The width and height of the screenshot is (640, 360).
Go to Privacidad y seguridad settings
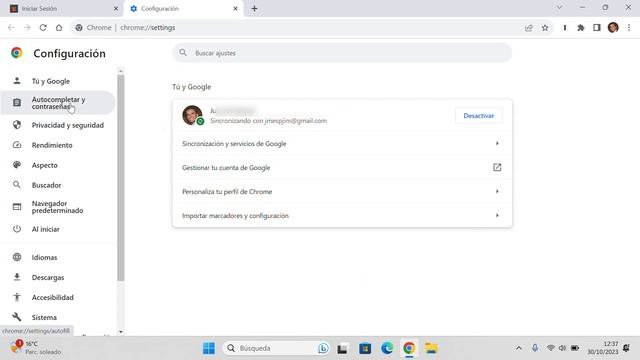tap(67, 125)
